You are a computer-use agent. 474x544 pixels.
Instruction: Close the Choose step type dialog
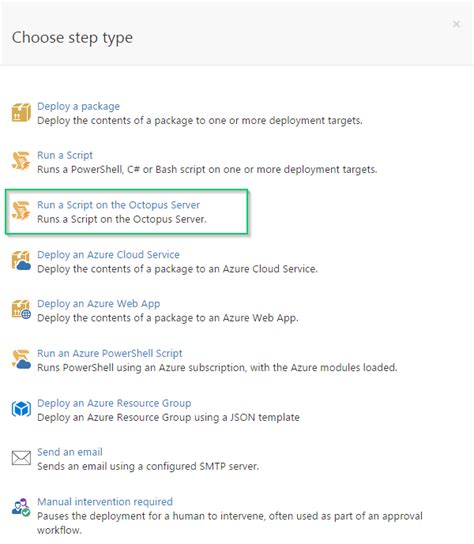click(x=456, y=24)
